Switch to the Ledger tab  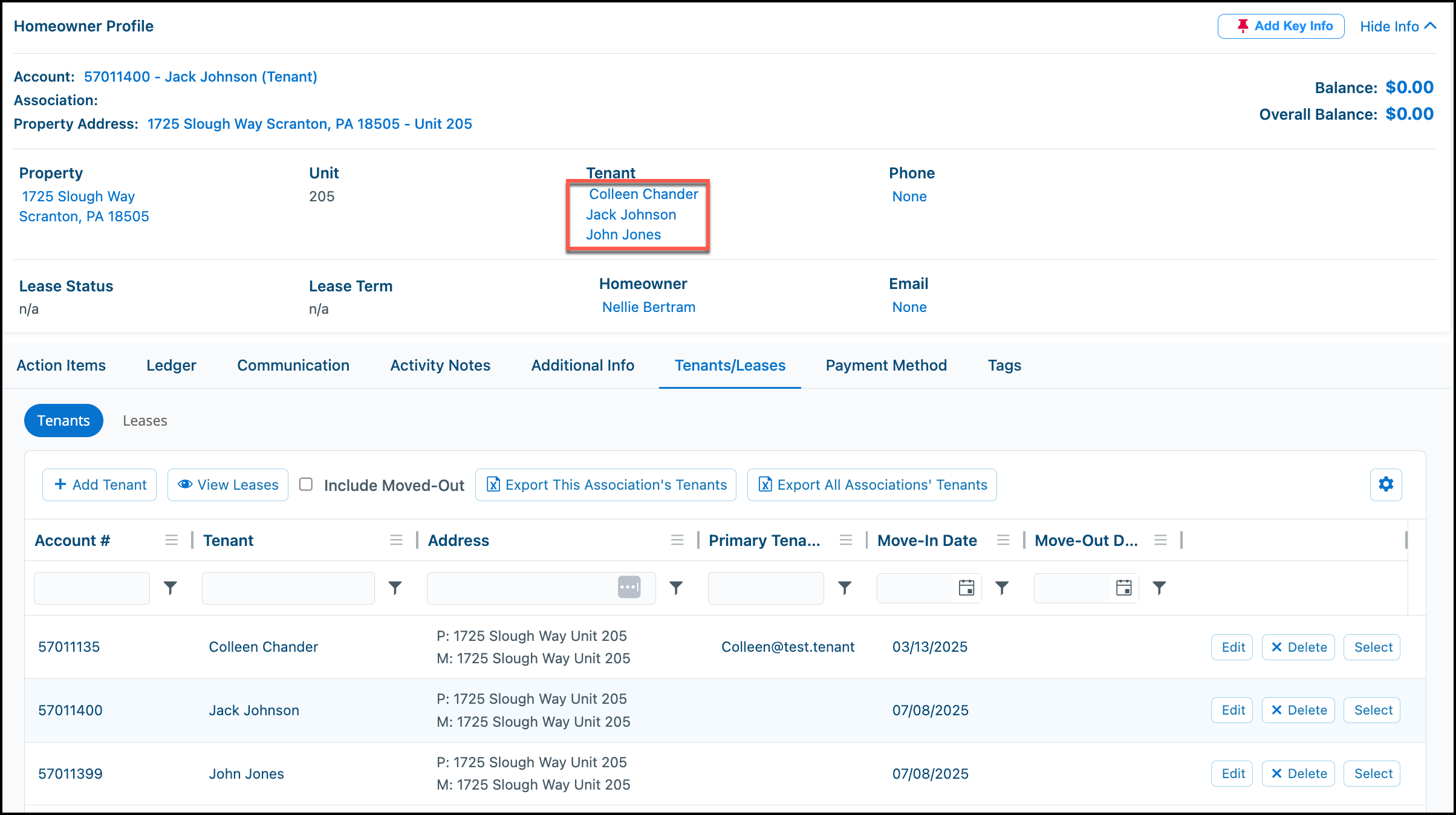tap(171, 365)
